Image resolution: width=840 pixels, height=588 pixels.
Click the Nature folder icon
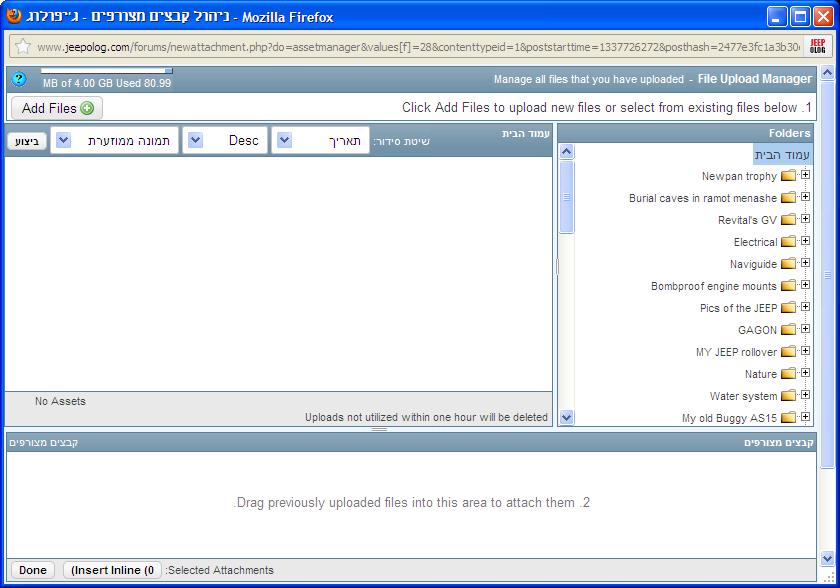[x=788, y=374]
